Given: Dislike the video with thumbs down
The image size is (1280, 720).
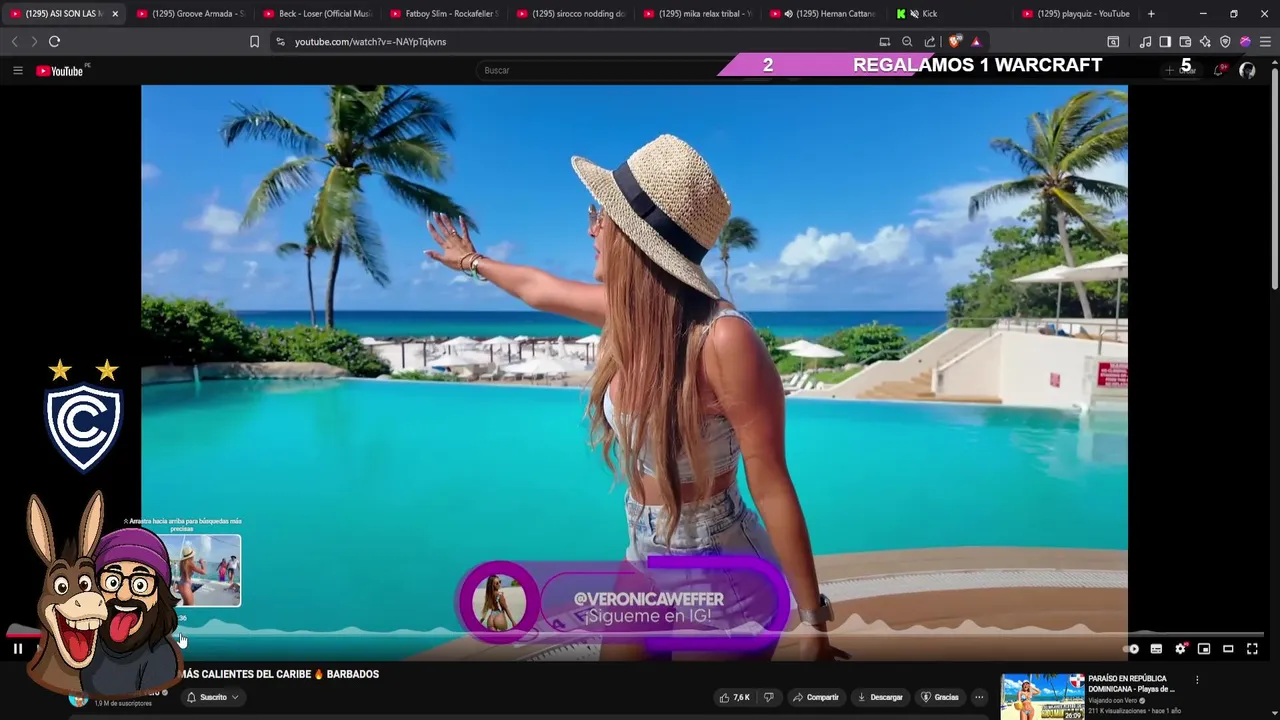Looking at the screenshot, I should pyautogui.click(x=769, y=697).
